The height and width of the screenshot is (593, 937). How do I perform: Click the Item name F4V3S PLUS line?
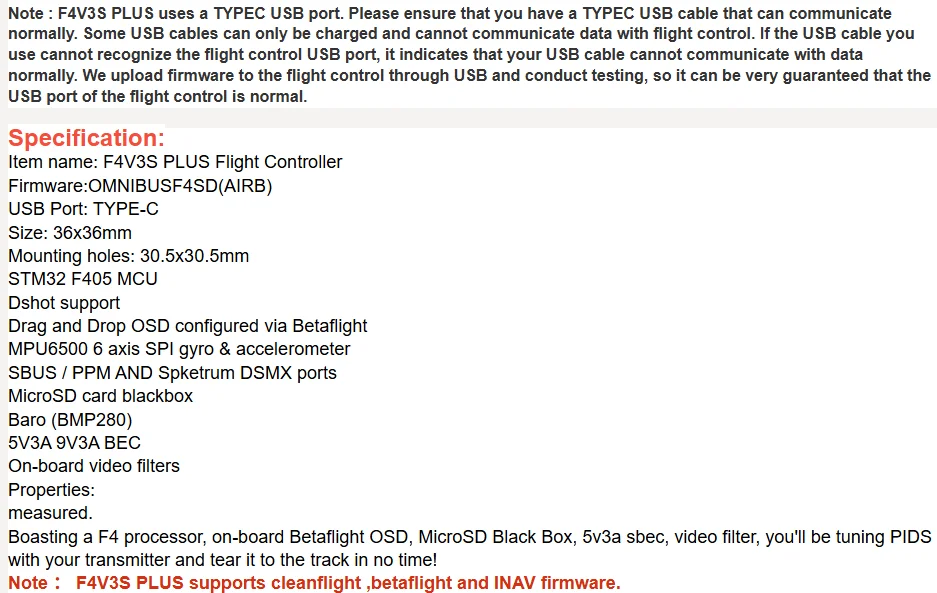pyautogui.click(x=175, y=162)
